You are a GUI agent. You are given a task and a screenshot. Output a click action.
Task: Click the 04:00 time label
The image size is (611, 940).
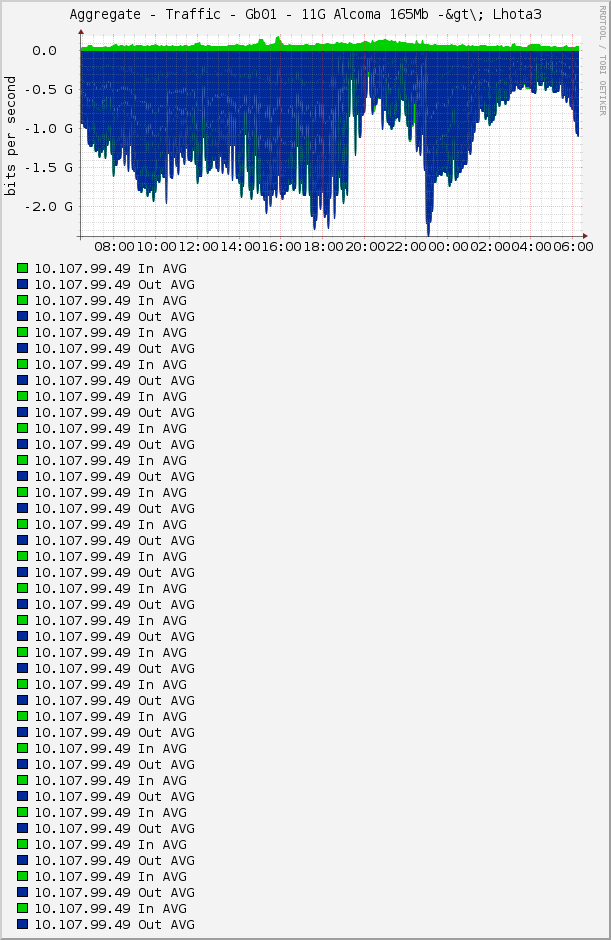coord(532,247)
